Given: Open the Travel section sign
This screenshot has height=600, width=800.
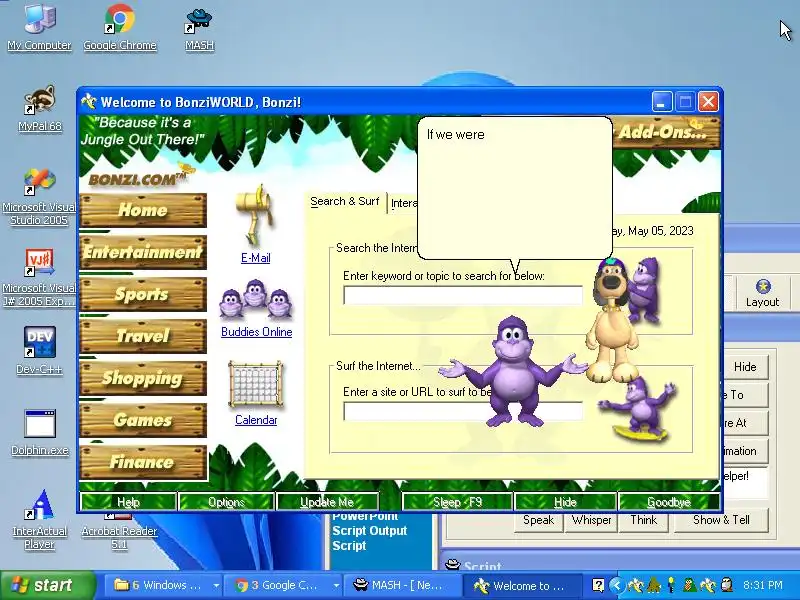Looking at the screenshot, I should click(x=143, y=336).
